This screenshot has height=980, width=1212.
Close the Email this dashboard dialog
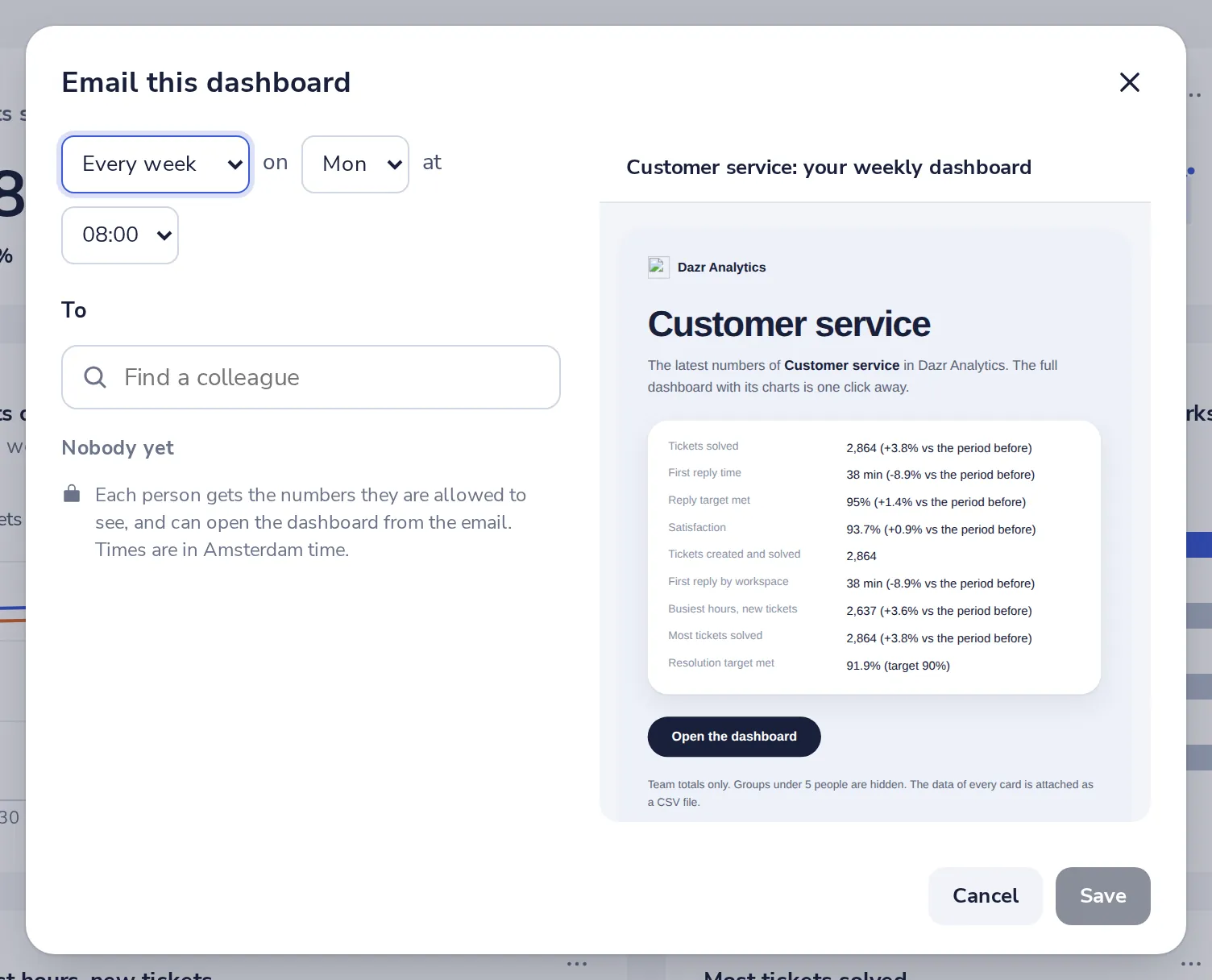(1129, 82)
